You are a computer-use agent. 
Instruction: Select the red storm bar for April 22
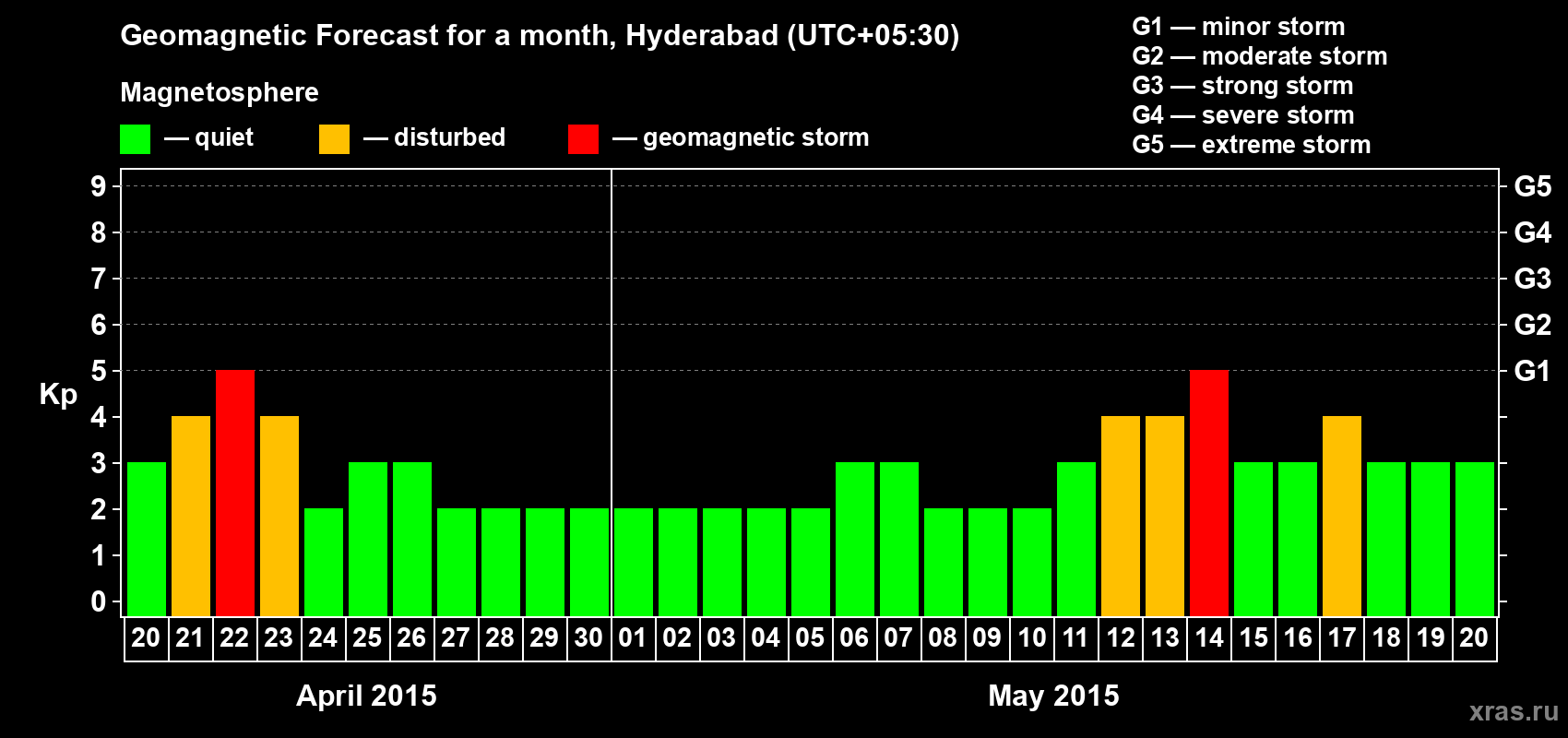pyautogui.click(x=235, y=494)
